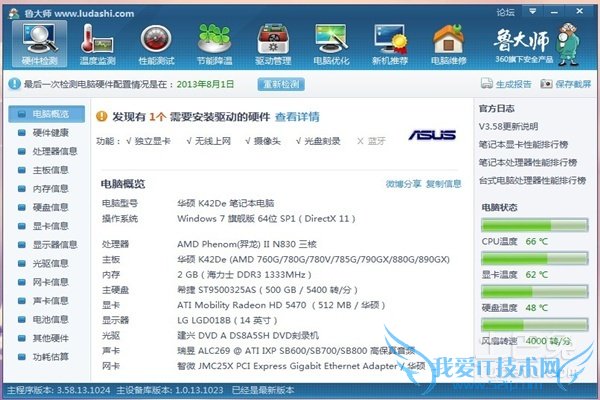This screenshot has height=400, width=600.
Task: Launch 性能测试 performance test
Action: tap(156, 44)
